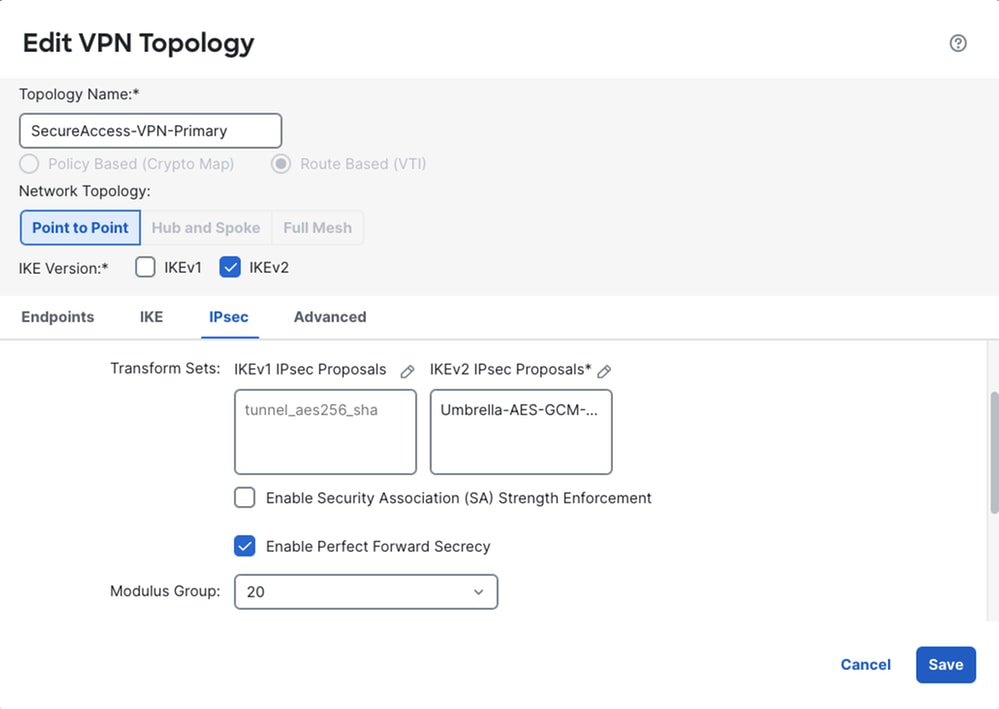This screenshot has height=709, width=999.
Task: Cancel editing the VPN topology
Action: (865, 664)
